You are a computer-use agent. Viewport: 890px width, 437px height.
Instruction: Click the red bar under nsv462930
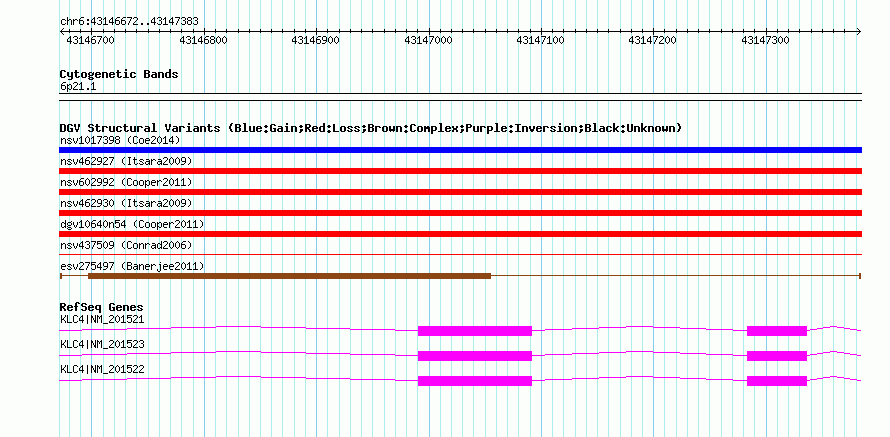coord(460,213)
